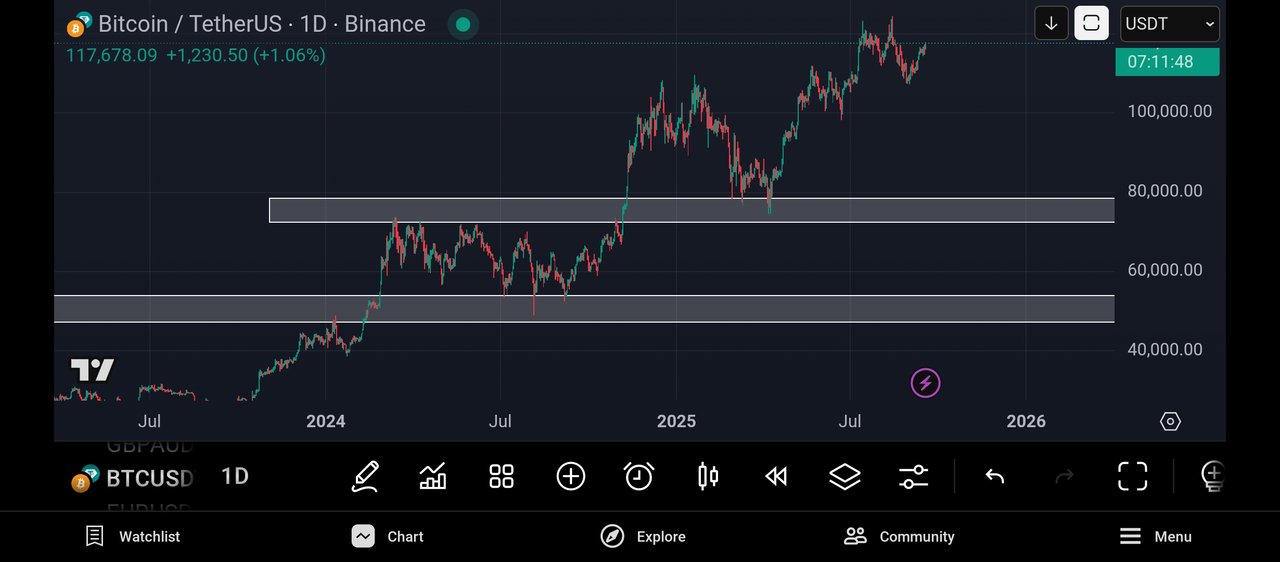This screenshot has height=562, width=1280.
Task: Select the pencil drawing tool
Action: (x=365, y=476)
